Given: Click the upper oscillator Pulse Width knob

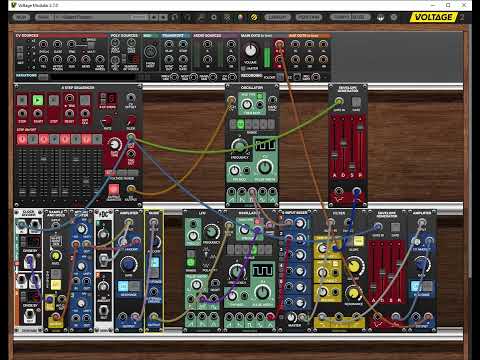Looking at the screenshot, I should [x=265, y=167].
